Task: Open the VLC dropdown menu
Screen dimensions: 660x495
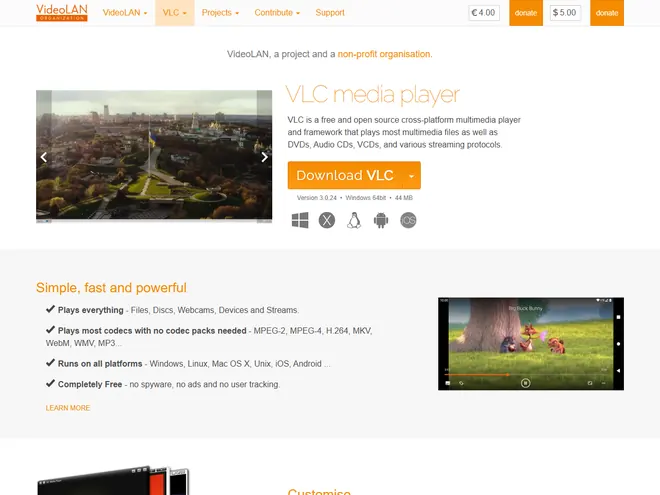Action: pos(174,13)
